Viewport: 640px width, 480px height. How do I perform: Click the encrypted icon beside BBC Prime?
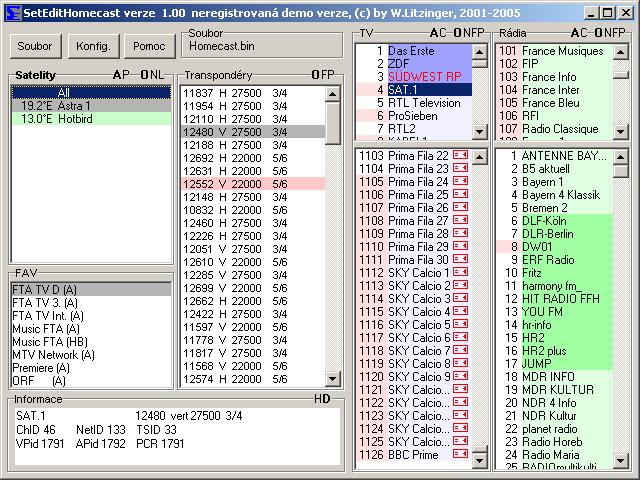[460, 454]
